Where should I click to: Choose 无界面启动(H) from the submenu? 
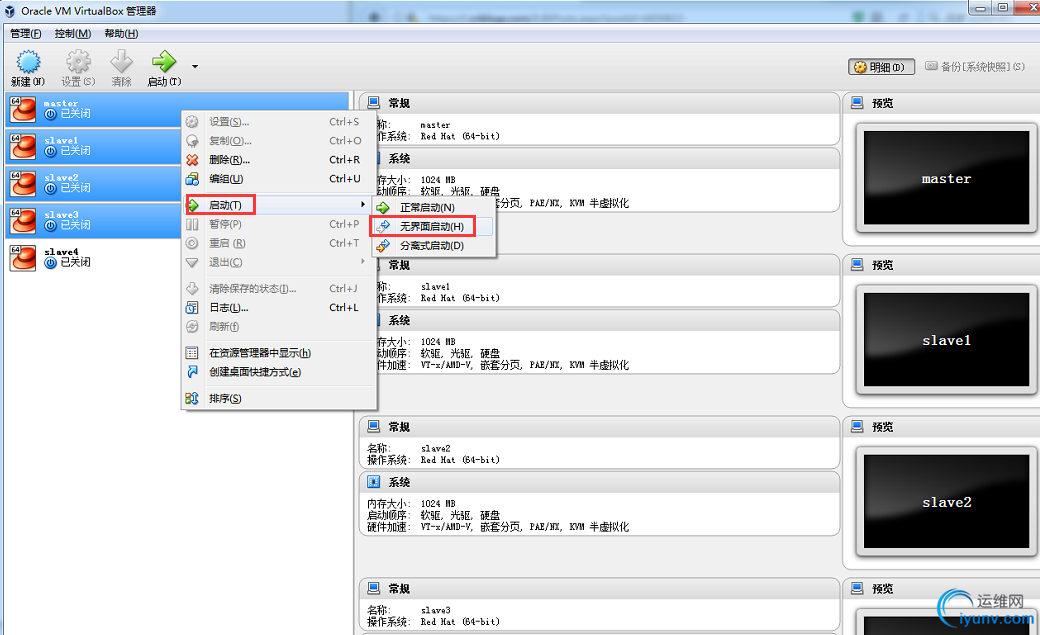click(x=434, y=227)
